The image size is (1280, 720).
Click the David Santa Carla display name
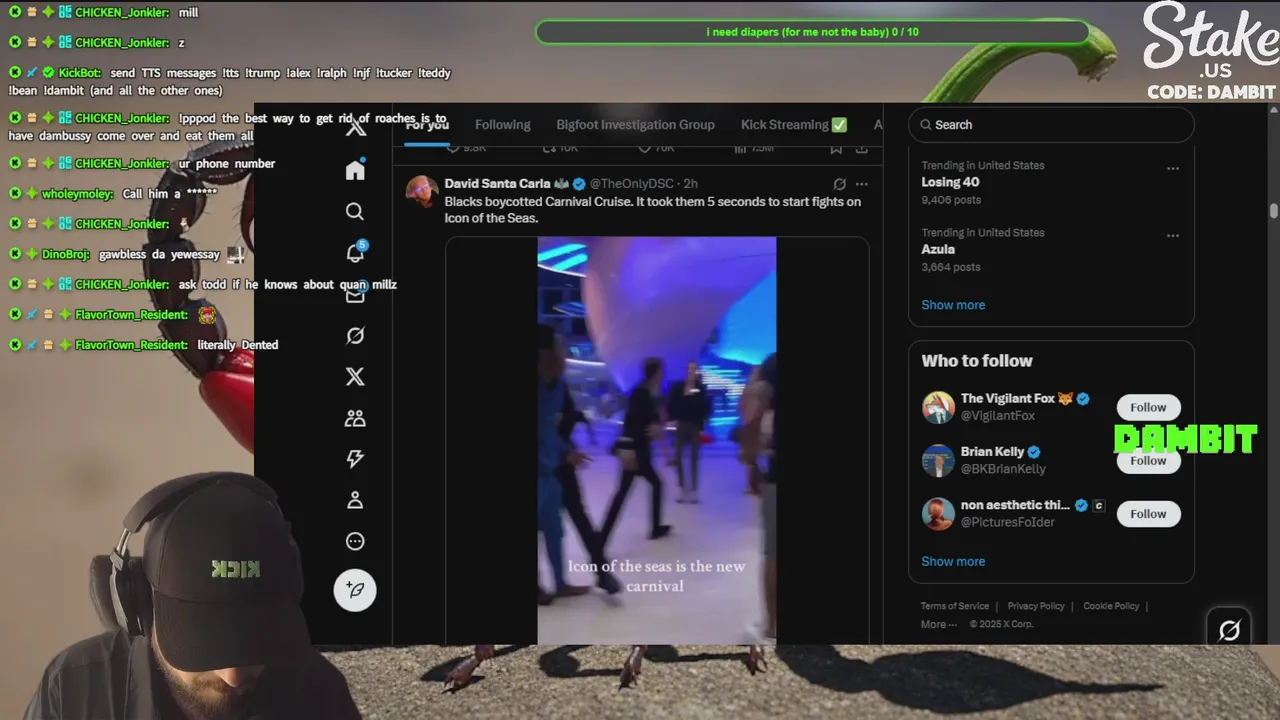(497, 184)
